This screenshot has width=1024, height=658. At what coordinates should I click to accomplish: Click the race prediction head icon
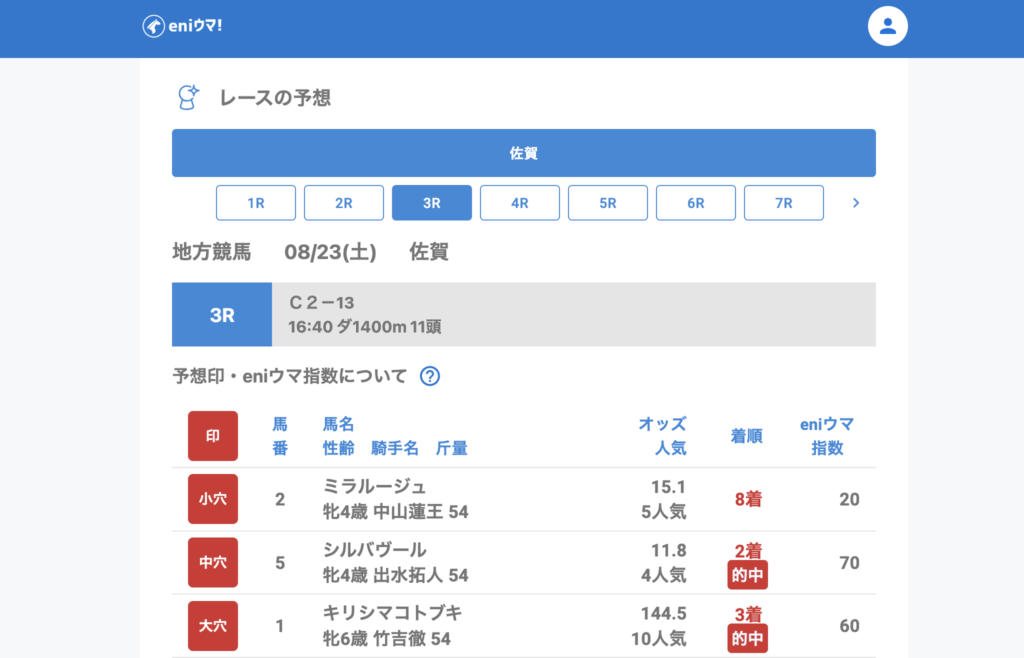[187, 97]
